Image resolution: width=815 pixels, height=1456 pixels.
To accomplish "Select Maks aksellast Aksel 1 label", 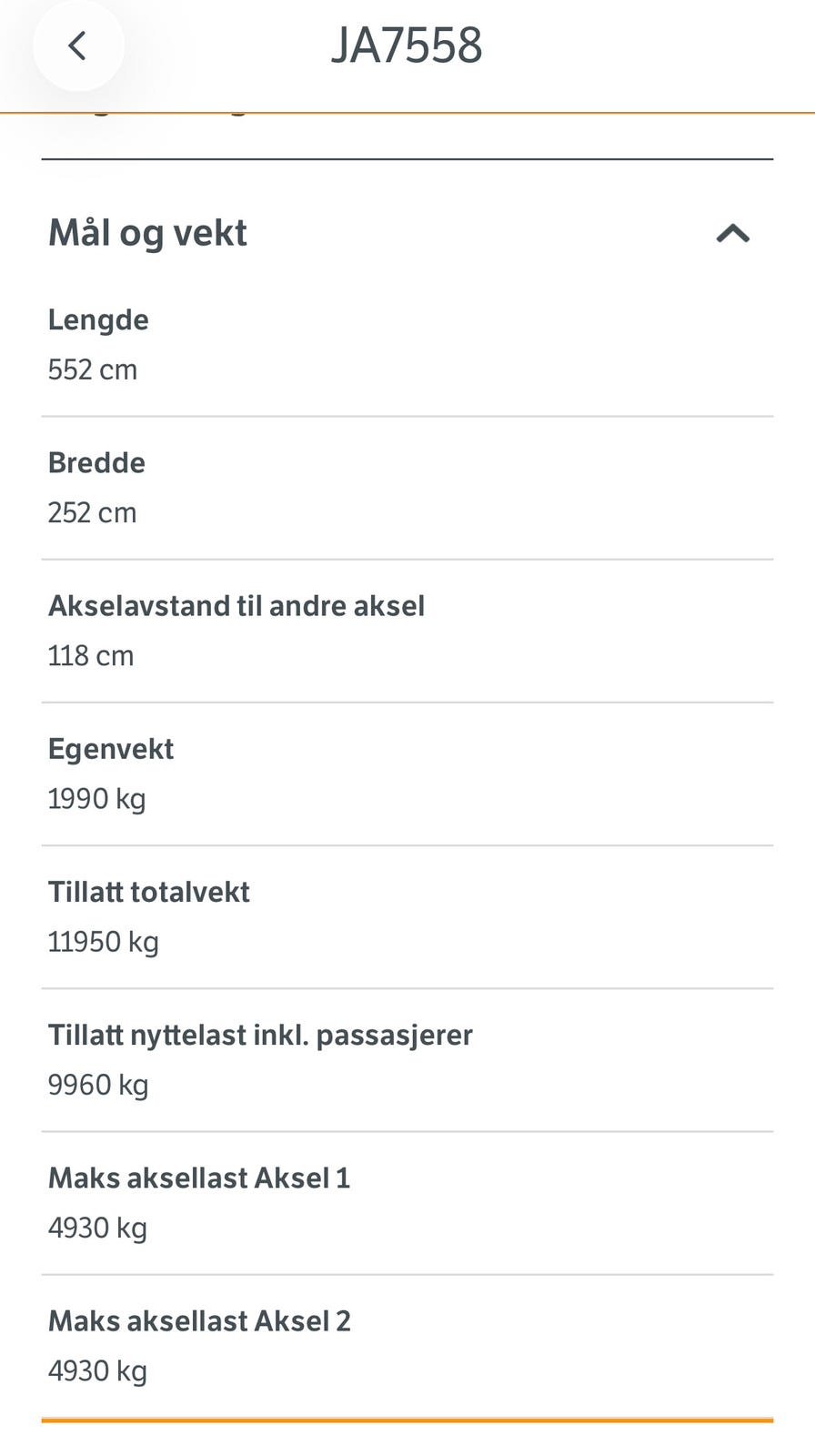I will (x=199, y=1178).
